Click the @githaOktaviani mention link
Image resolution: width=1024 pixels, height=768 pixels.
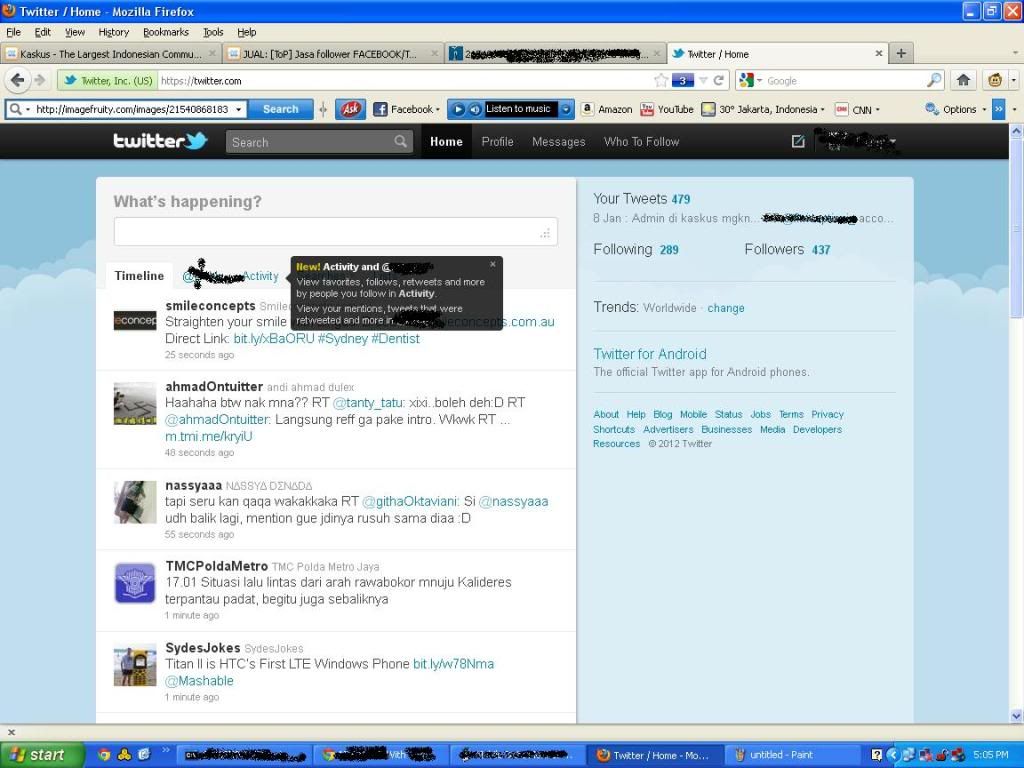click(410, 501)
